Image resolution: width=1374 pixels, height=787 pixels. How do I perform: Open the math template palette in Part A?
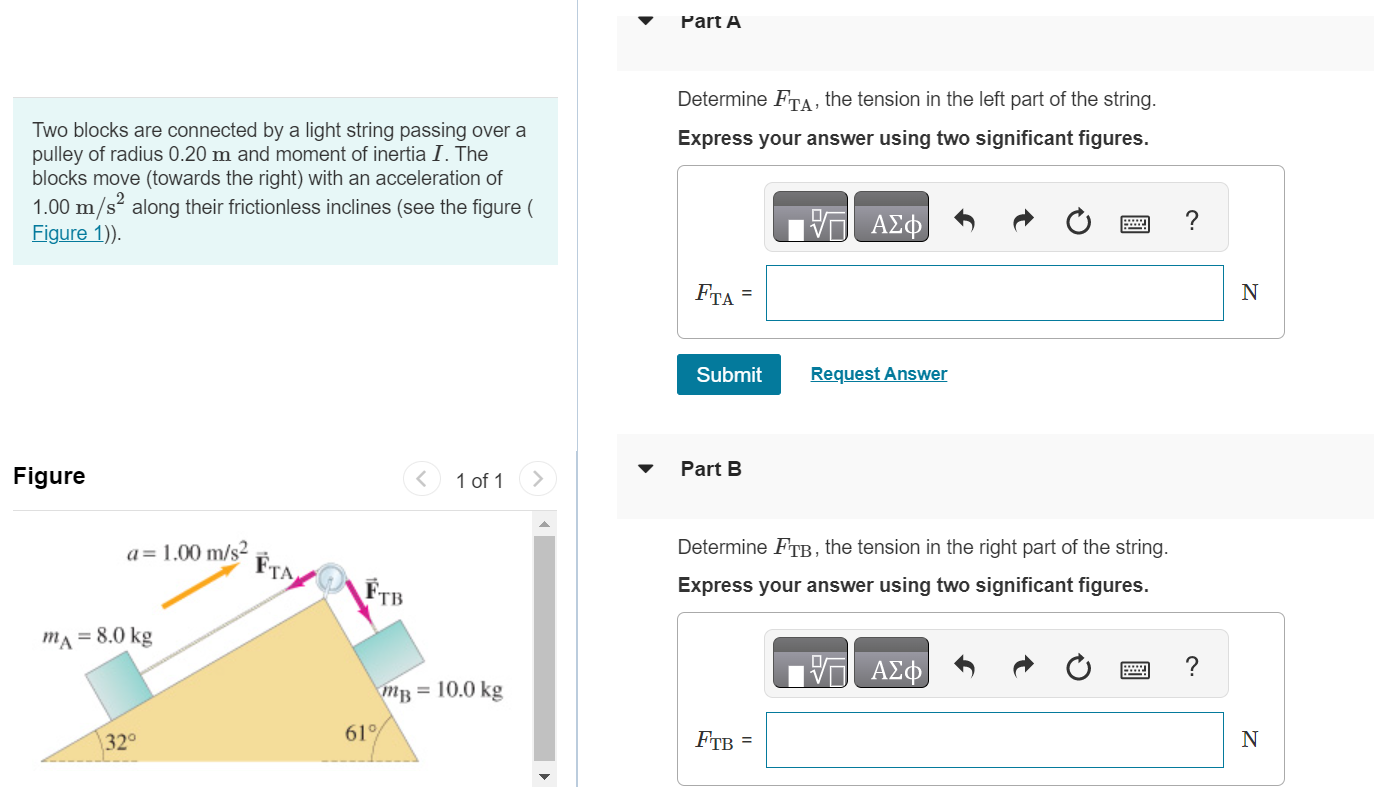pos(809,216)
